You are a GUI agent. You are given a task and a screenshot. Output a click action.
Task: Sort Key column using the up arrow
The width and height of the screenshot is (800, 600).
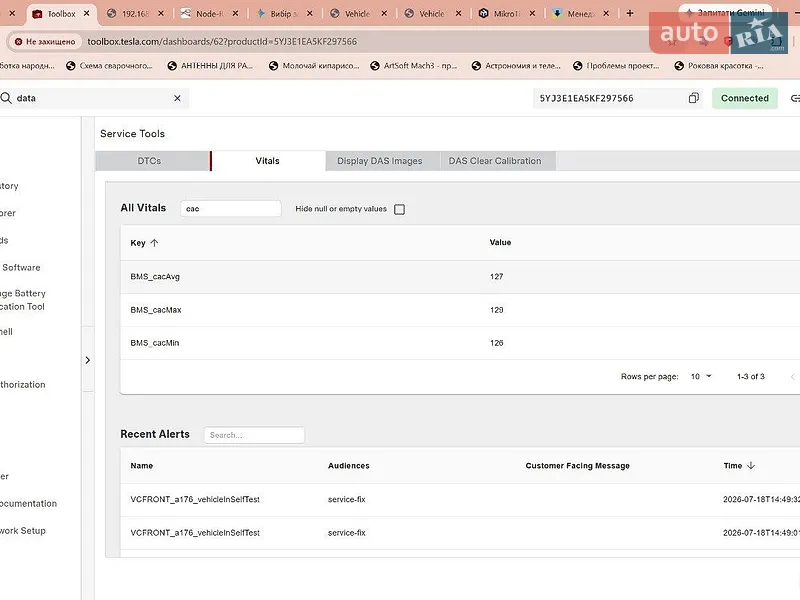click(x=154, y=243)
